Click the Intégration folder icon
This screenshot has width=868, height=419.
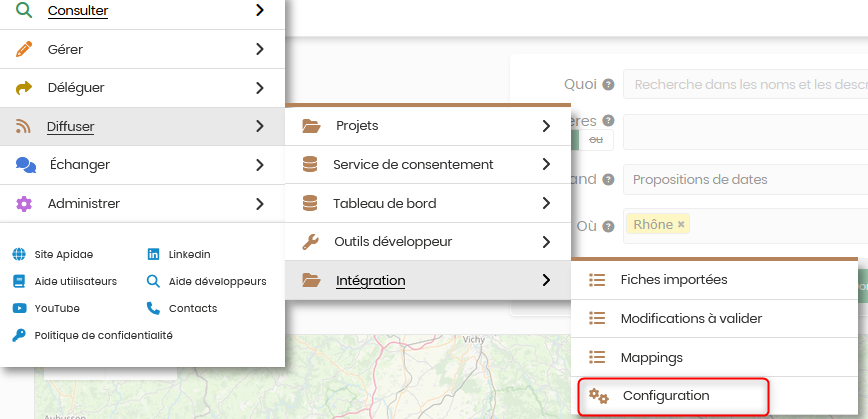point(311,281)
